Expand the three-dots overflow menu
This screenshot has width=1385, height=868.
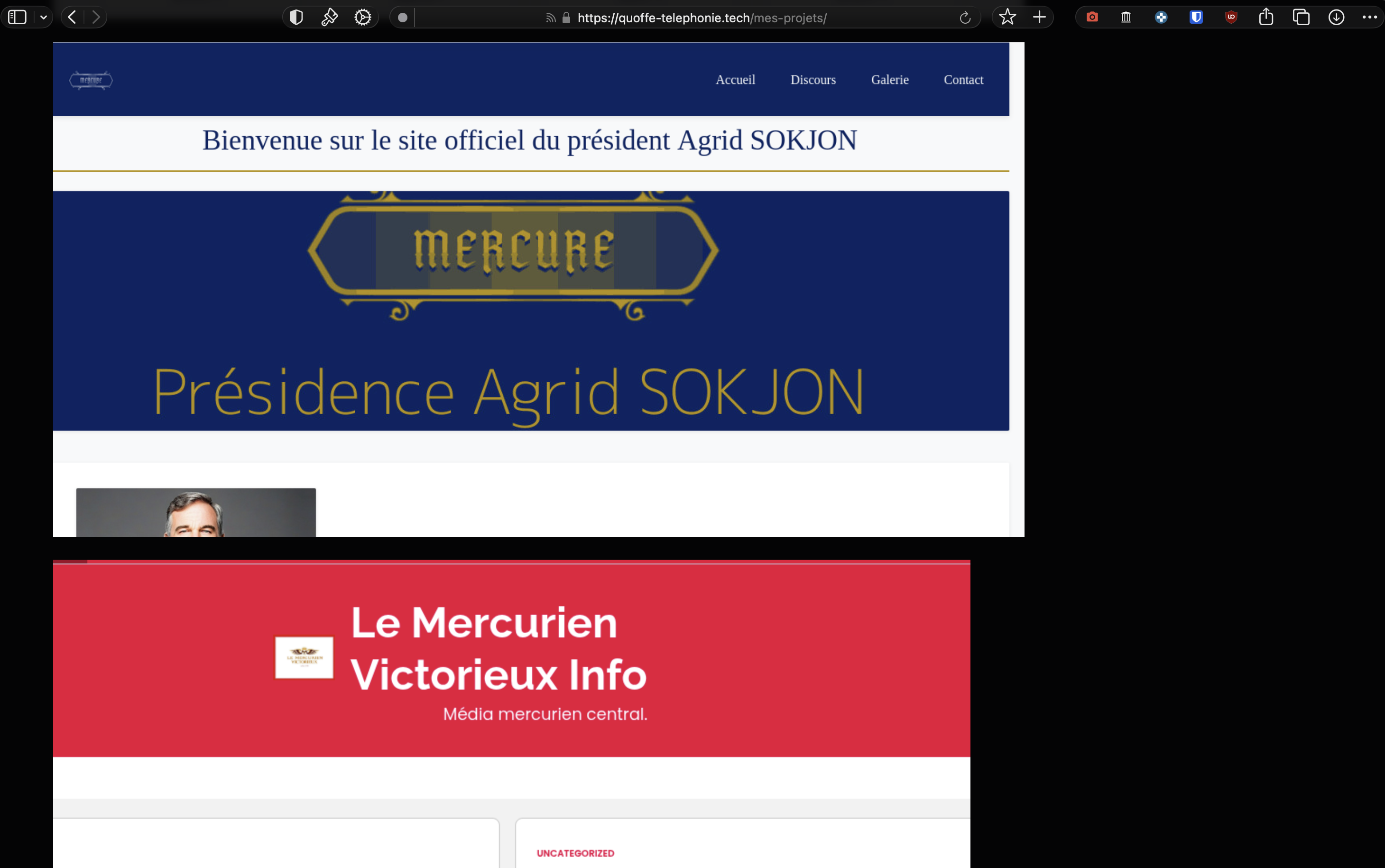(1369, 17)
